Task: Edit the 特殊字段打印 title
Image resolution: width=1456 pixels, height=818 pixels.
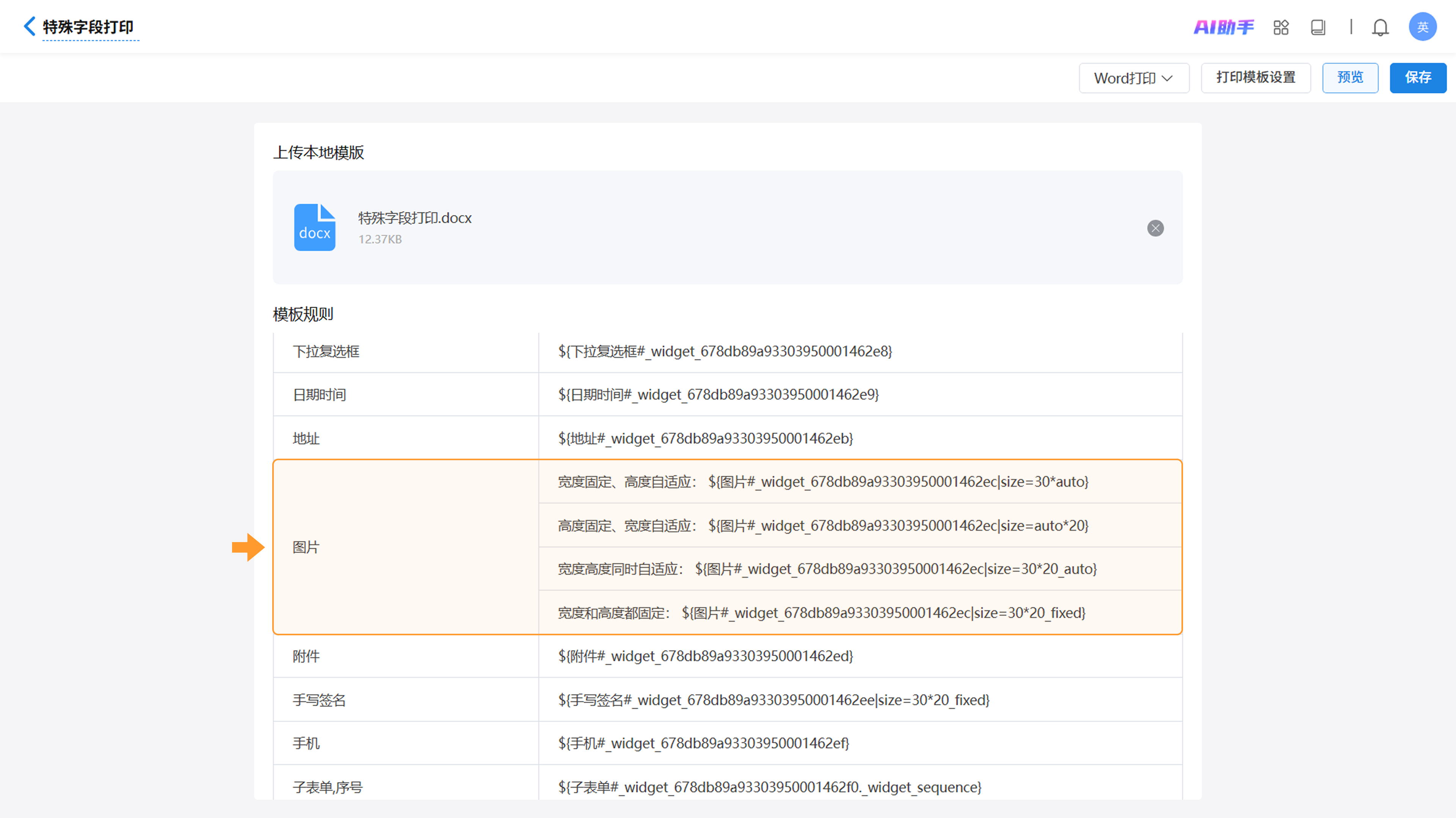Action: (88, 27)
